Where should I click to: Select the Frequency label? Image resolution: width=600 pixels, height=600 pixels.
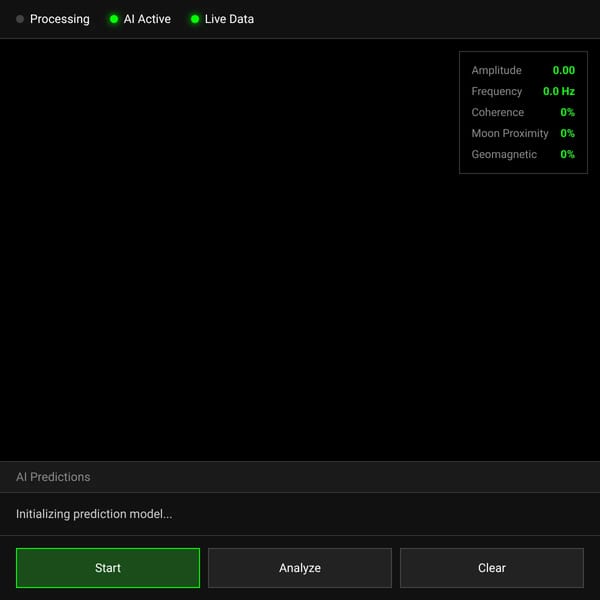497,91
